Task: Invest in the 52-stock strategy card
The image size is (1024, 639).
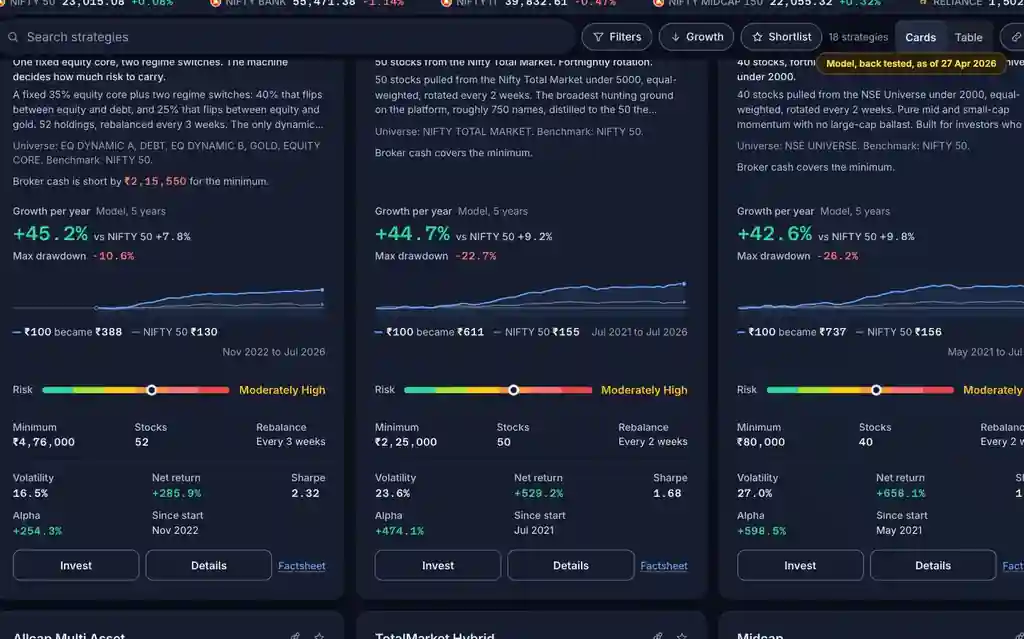Action: [x=76, y=565]
